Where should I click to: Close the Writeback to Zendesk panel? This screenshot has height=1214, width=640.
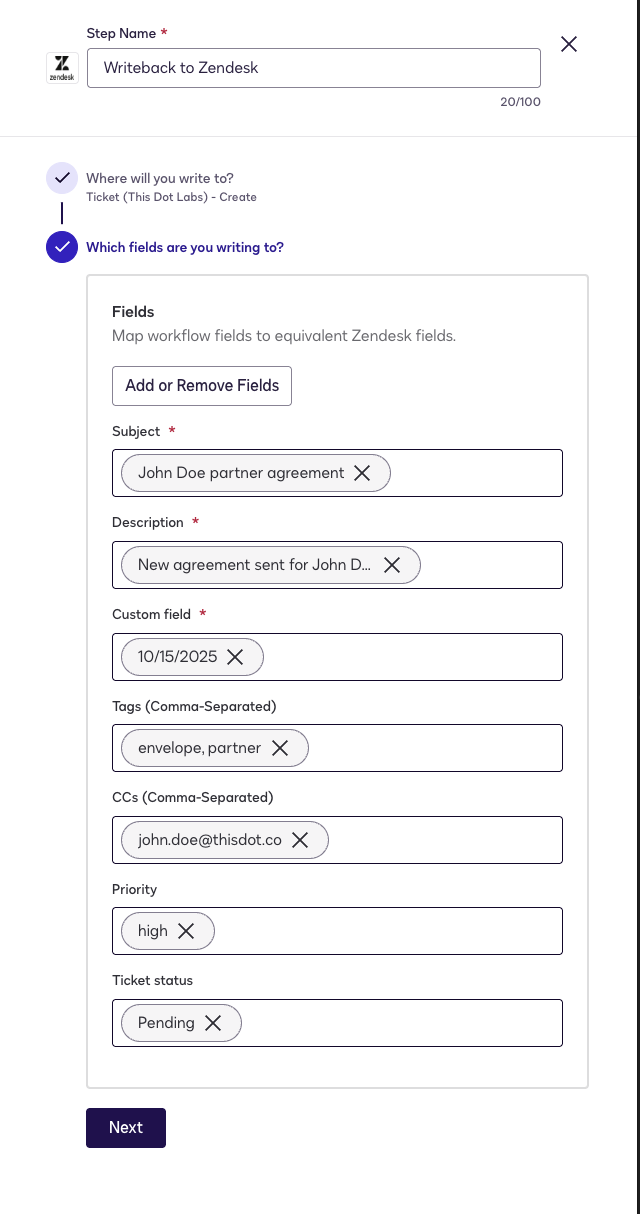(568, 44)
